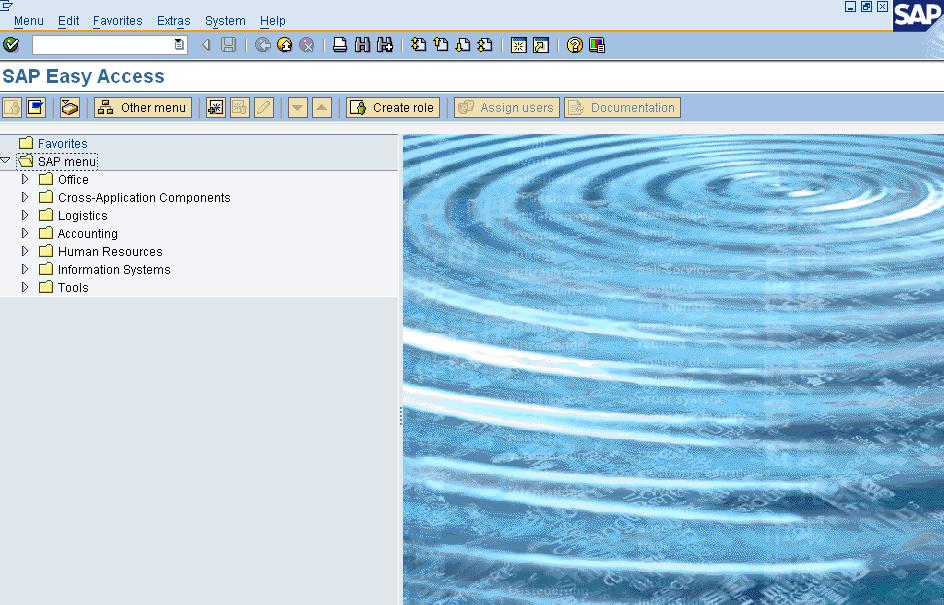Click the Cancel (red X) toolbar icon
This screenshot has width=944, height=605.
coord(306,45)
